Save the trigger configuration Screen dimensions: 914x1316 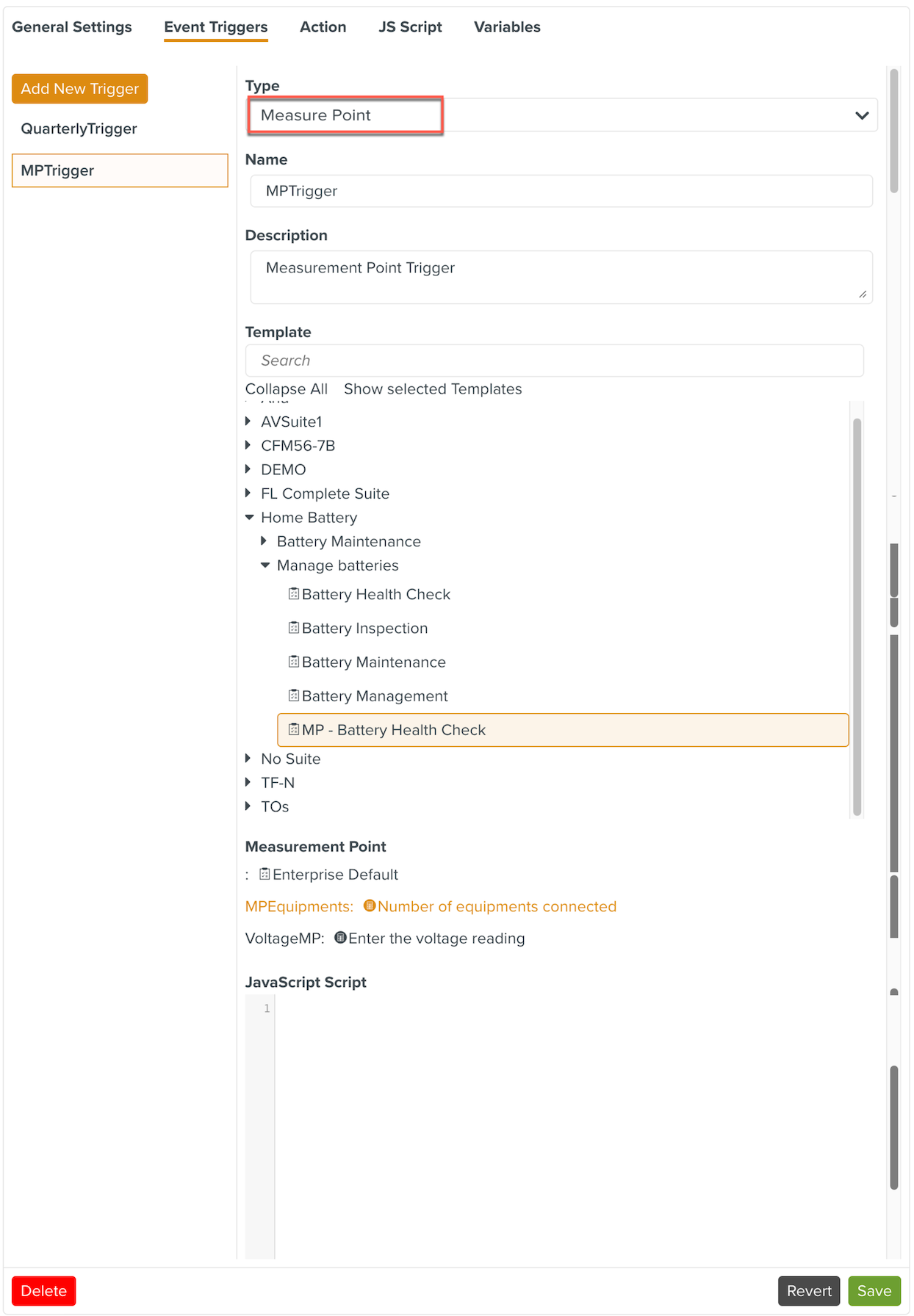[x=874, y=1290]
